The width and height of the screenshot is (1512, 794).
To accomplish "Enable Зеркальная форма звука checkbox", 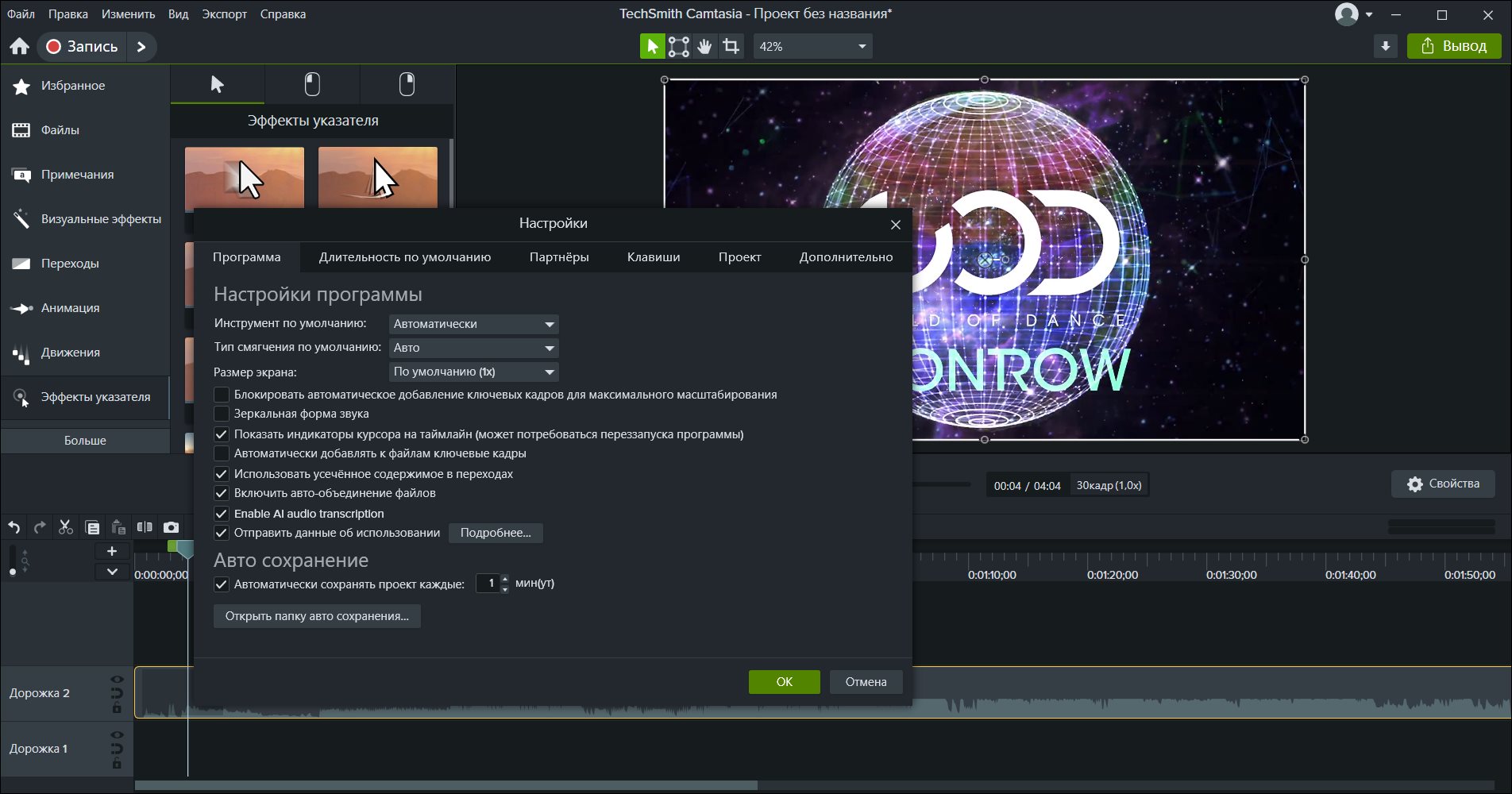I will 222,414.
